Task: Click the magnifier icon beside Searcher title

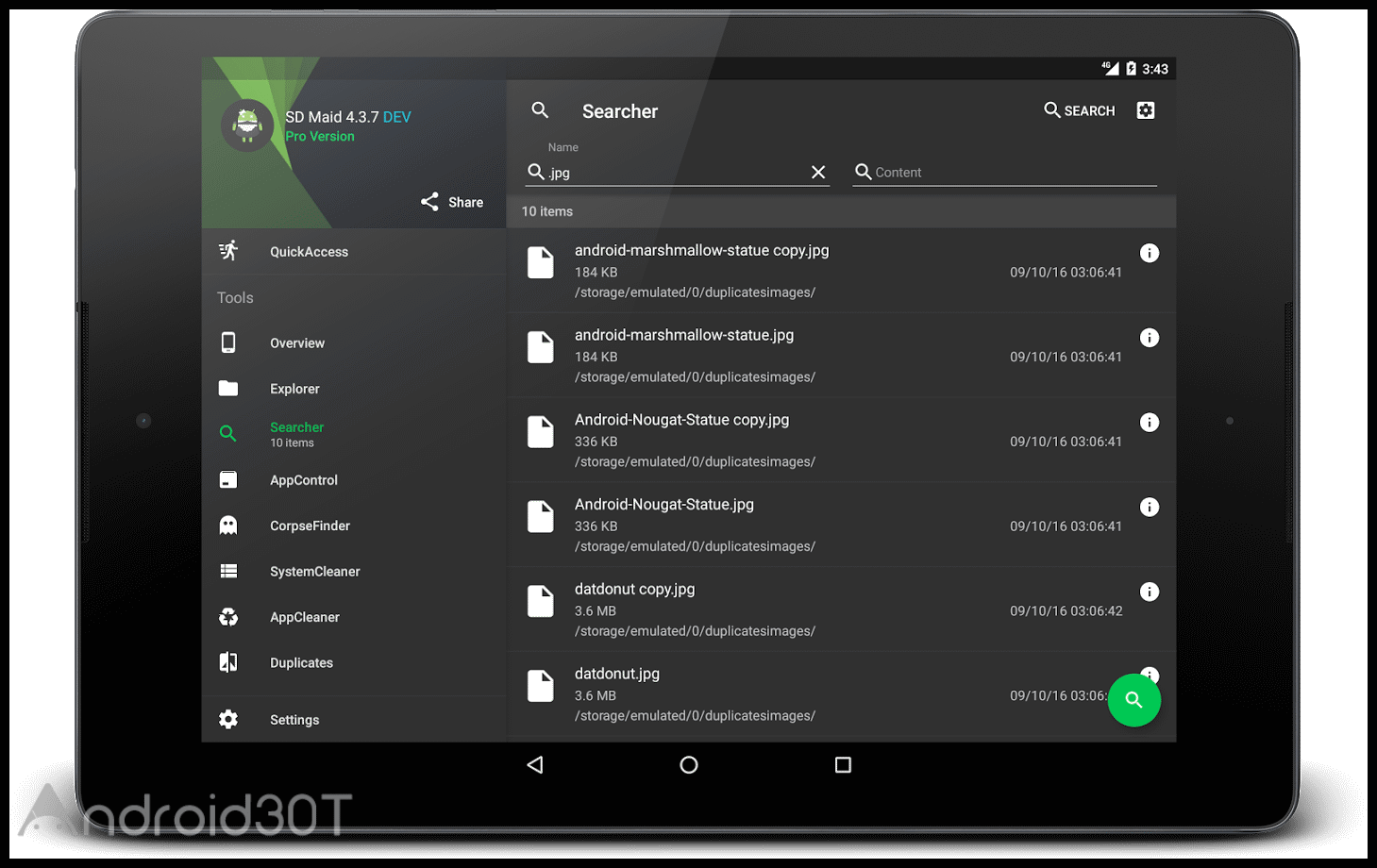Action: (540, 110)
